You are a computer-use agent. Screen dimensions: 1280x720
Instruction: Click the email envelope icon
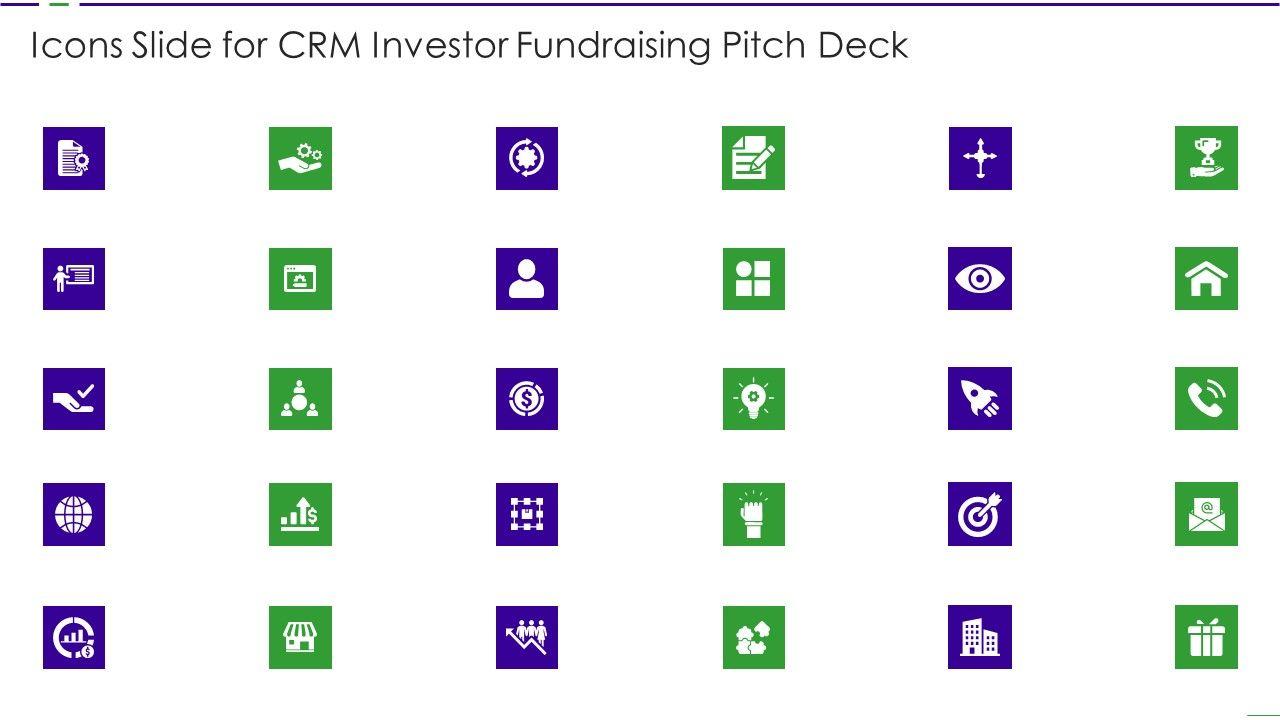click(1206, 515)
